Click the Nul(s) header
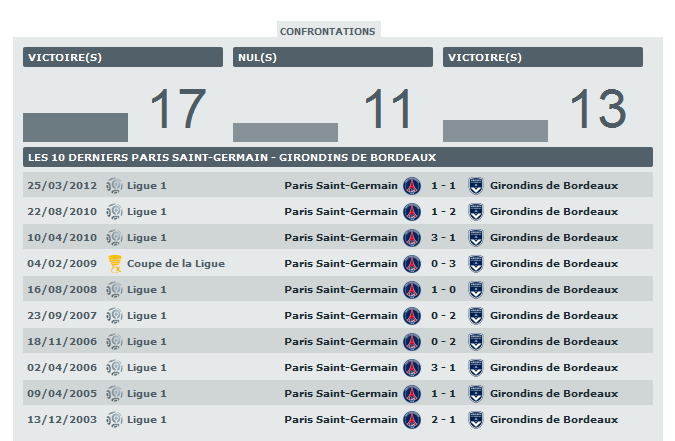This screenshot has height=441, width=675. click(x=332, y=57)
